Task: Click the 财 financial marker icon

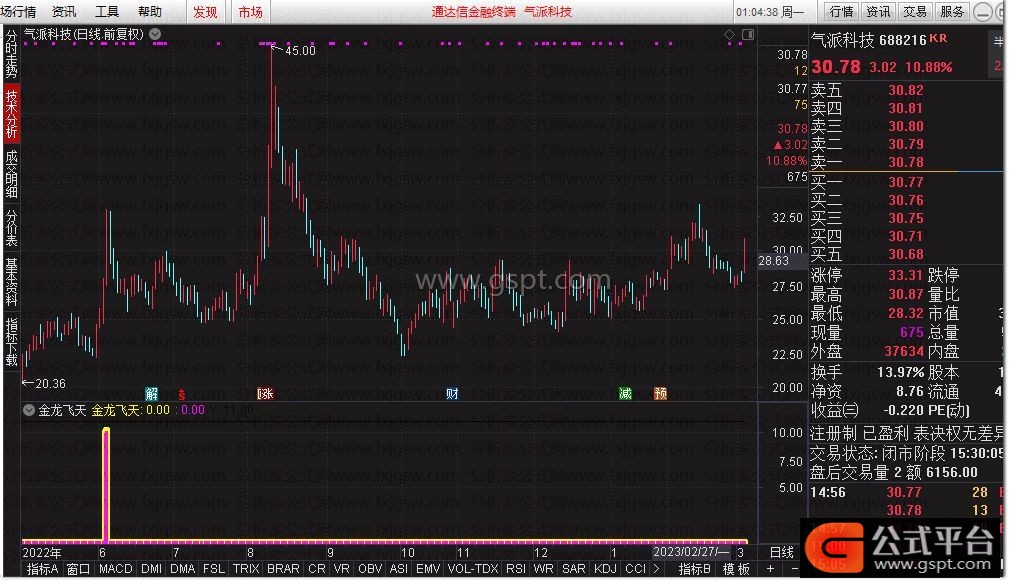Action: click(x=452, y=394)
